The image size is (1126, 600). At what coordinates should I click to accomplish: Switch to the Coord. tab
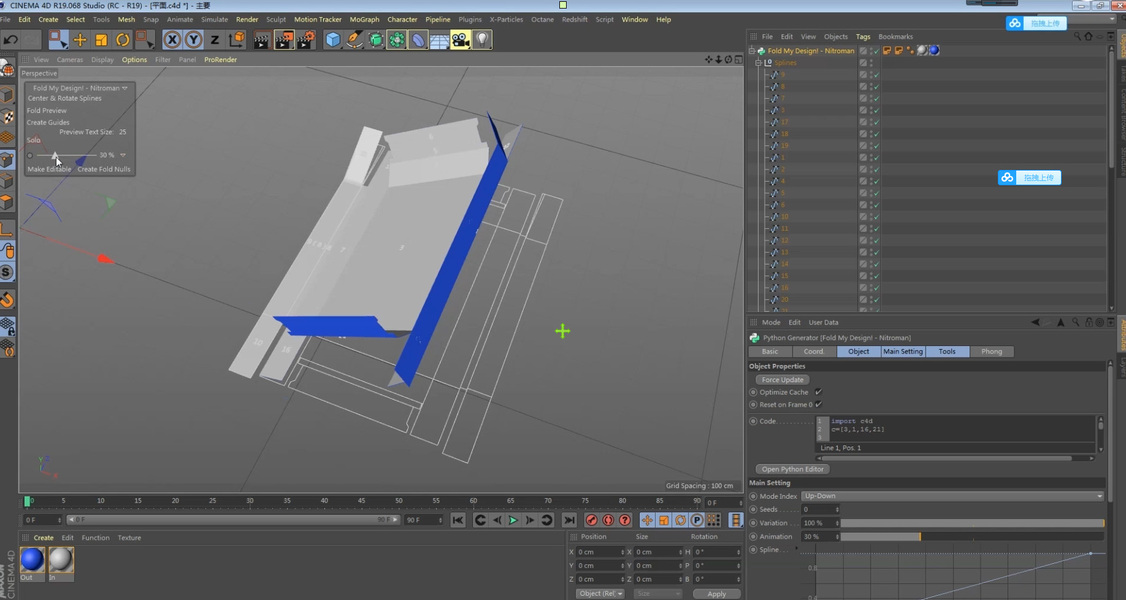(814, 352)
